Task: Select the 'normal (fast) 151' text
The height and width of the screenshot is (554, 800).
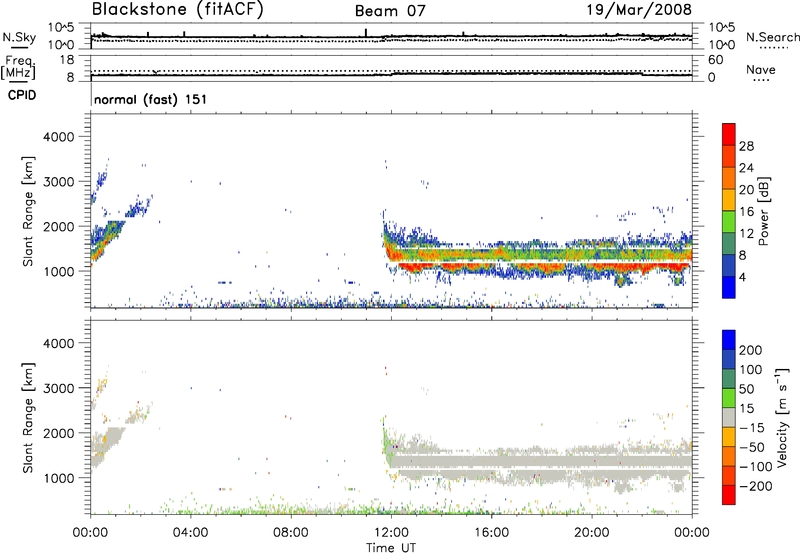Action: tap(151, 99)
